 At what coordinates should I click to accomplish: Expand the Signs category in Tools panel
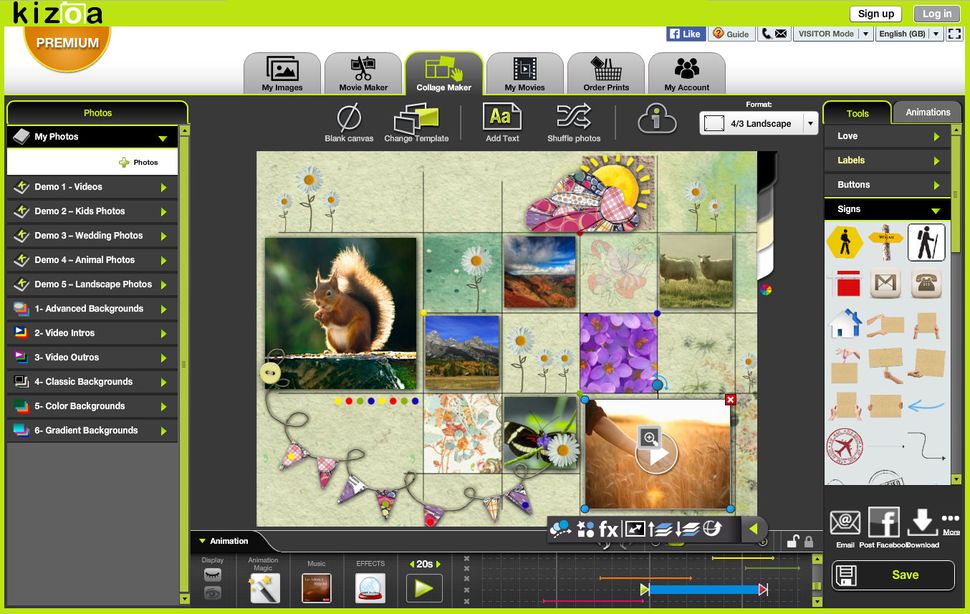pos(886,209)
